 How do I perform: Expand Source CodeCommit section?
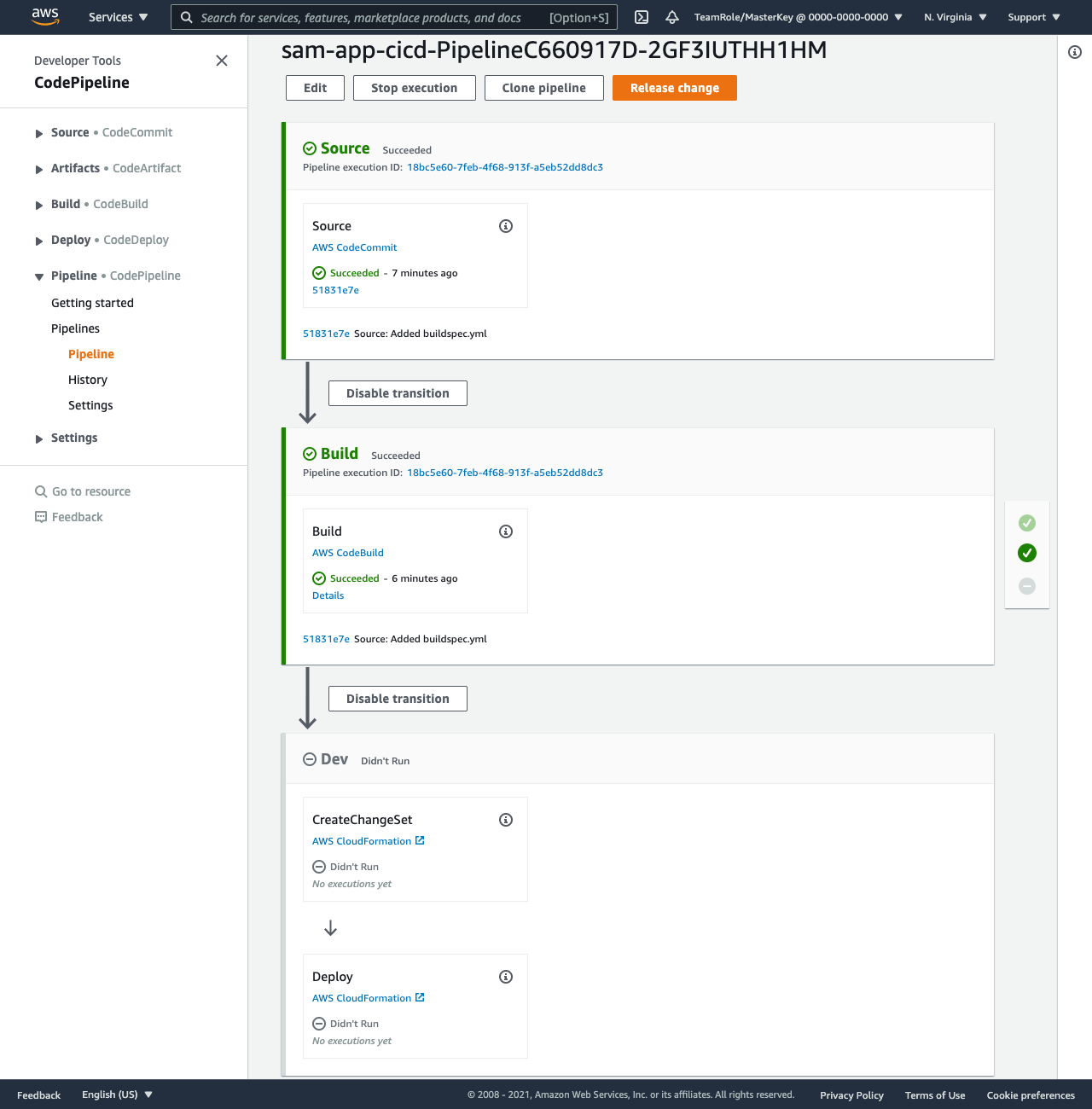coord(39,133)
